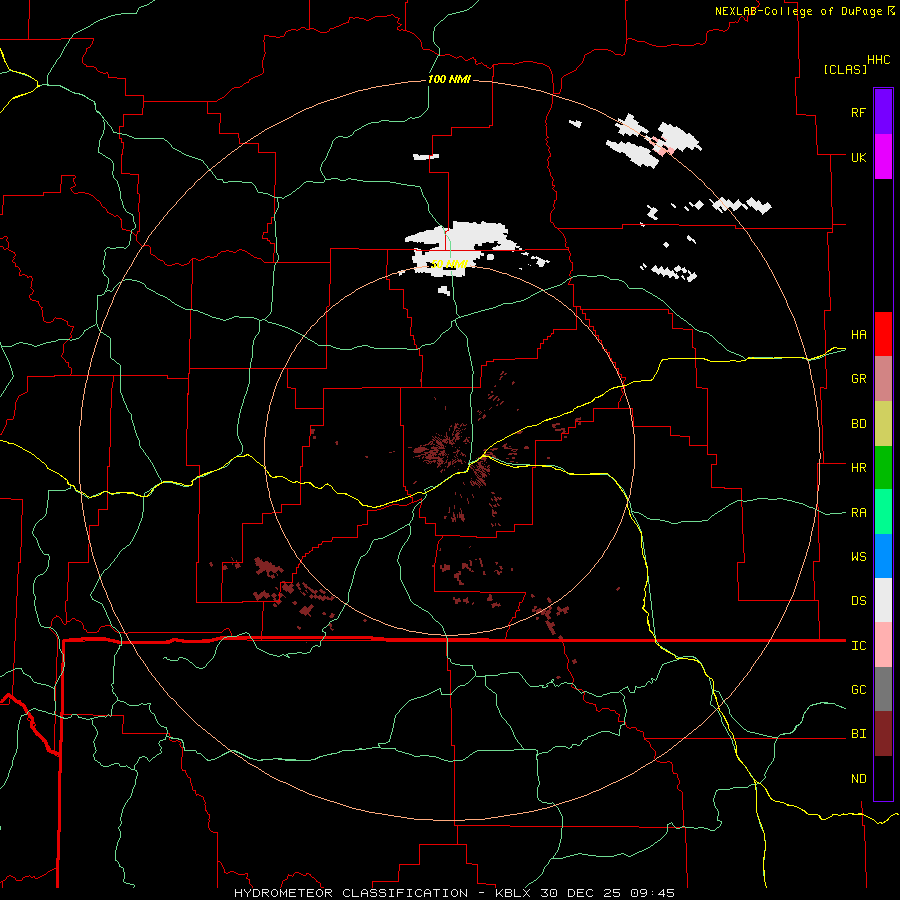Click the Hydrometeor Classification KBLX caption
Image resolution: width=900 pixels, height=900 pixels.
coord(454,893)
